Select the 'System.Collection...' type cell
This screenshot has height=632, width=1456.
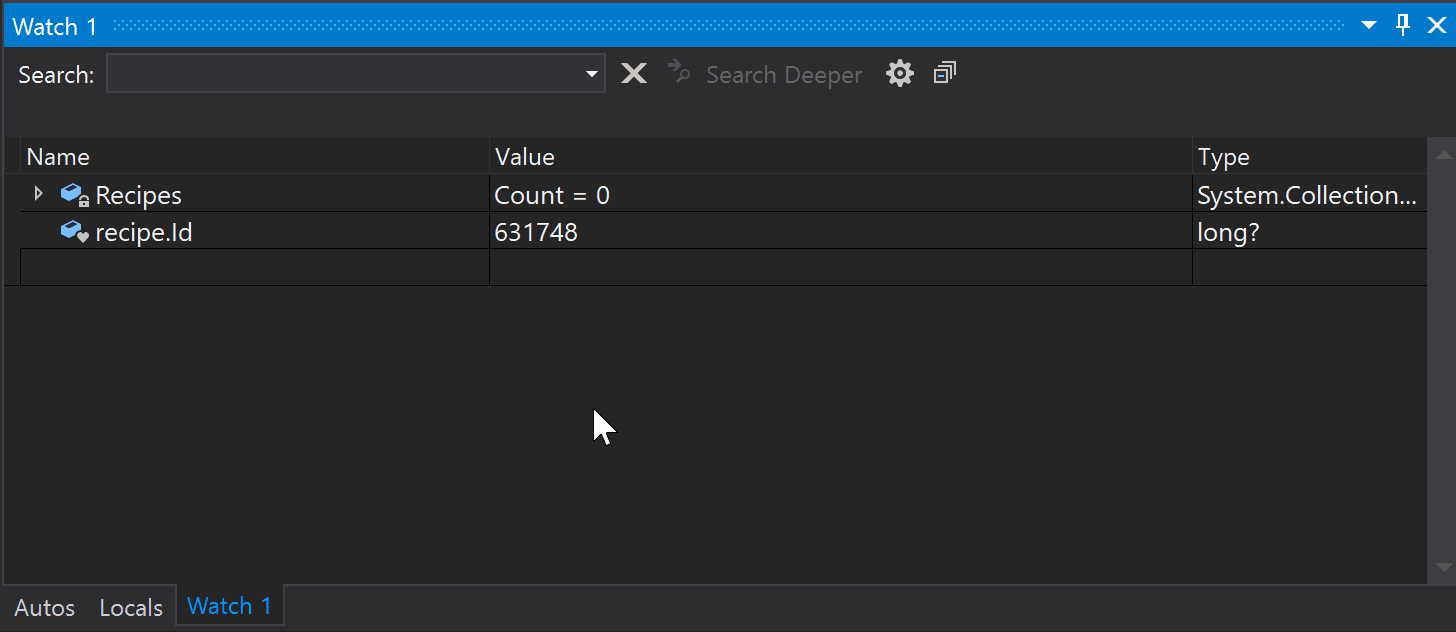pyautogui.click(x=1310, y=194)
